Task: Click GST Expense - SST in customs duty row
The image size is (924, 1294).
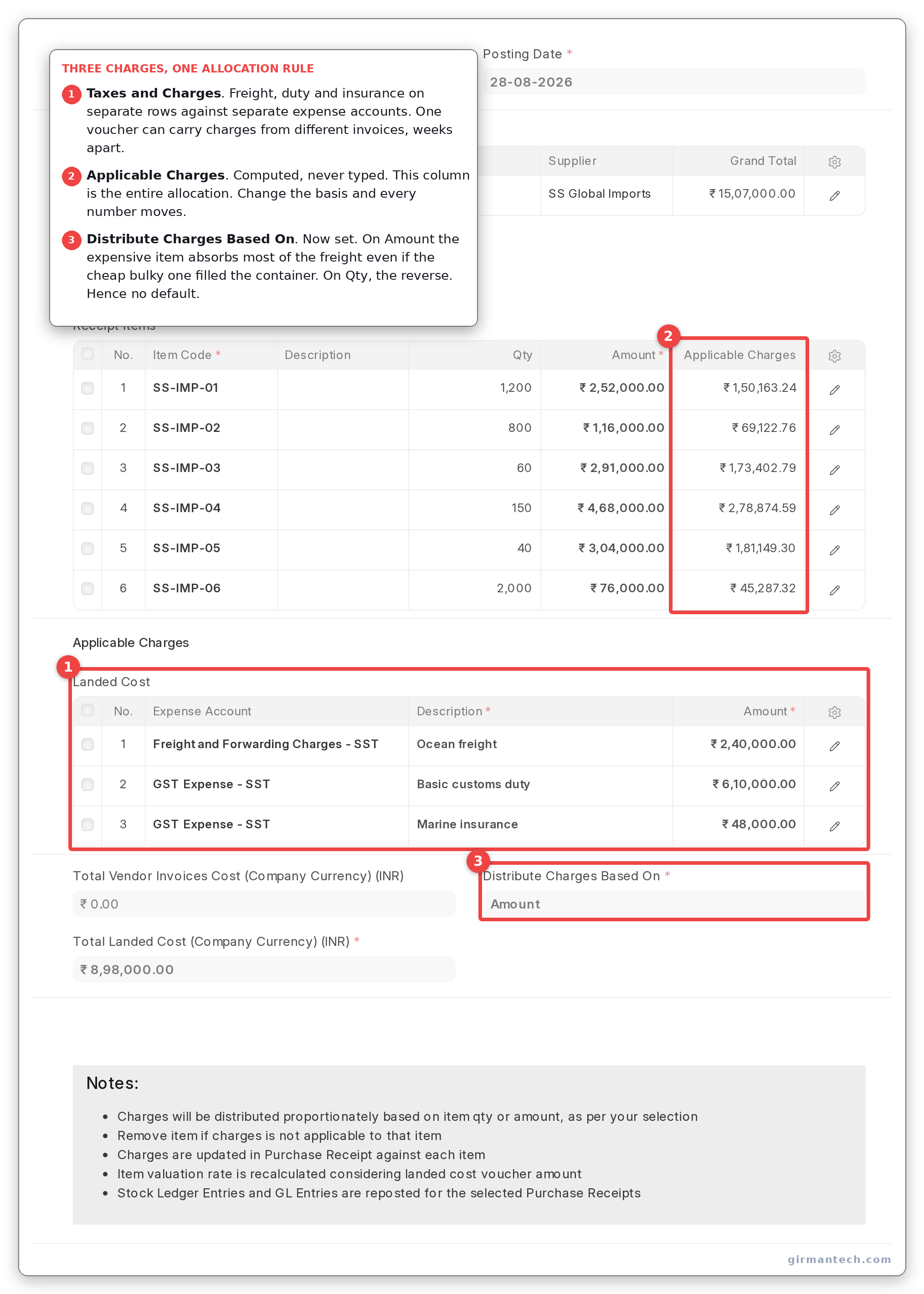Action: click(211, 784)
